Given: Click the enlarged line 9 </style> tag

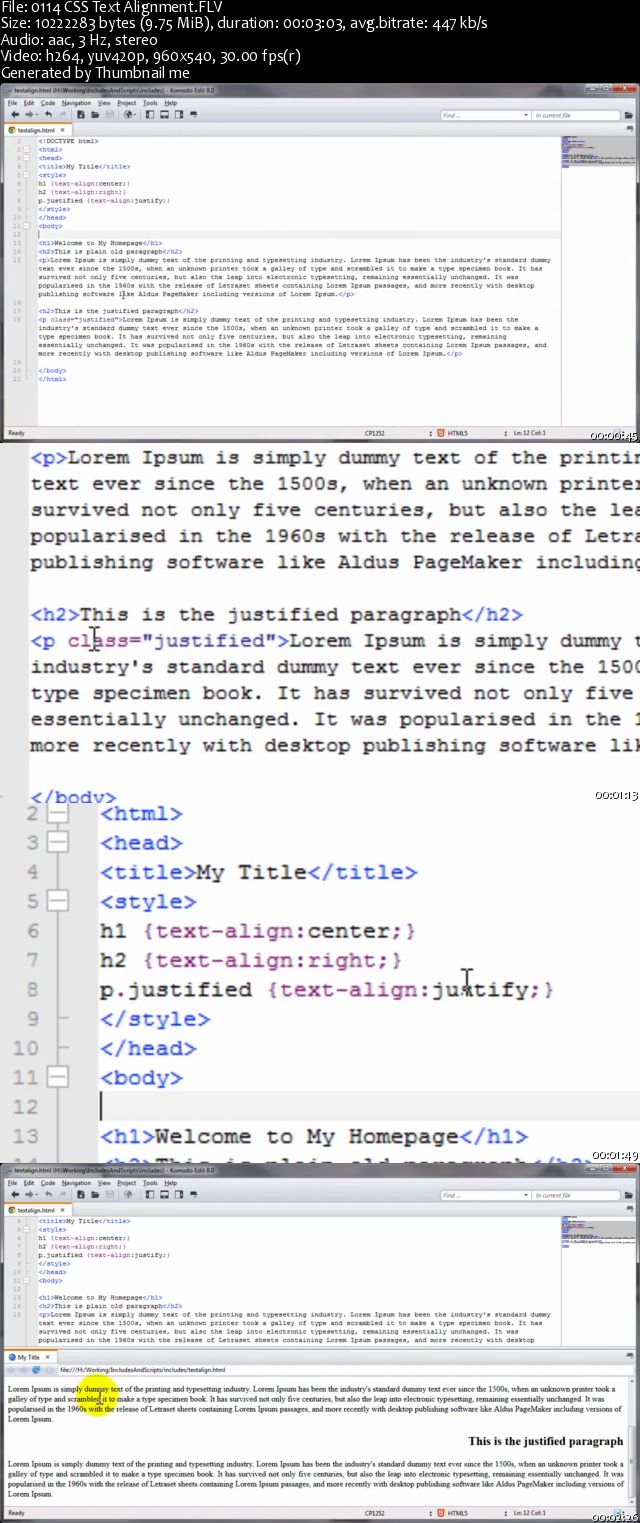Looking at the screenshot, I should click(x=155, y=1019).
